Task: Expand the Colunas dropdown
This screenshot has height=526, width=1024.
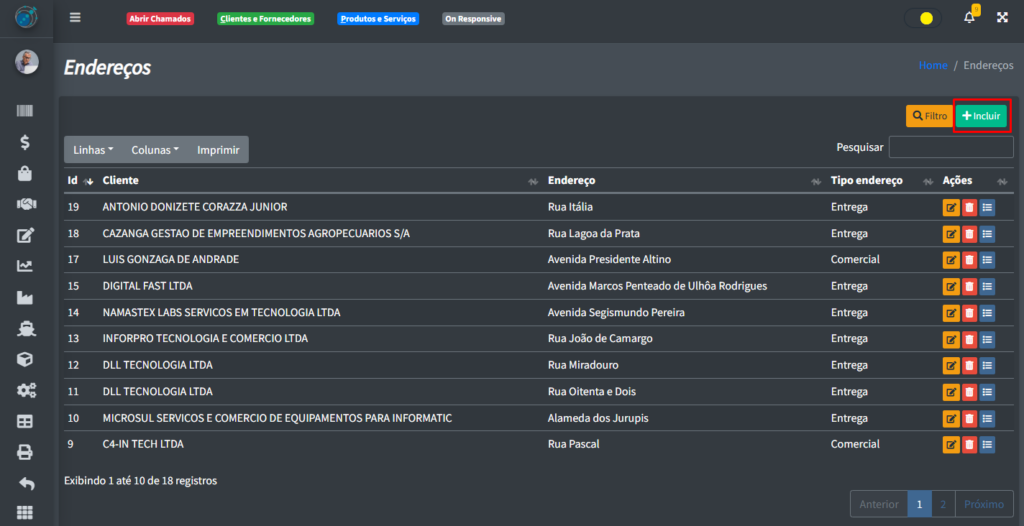Action: click(x=155, y=150)
